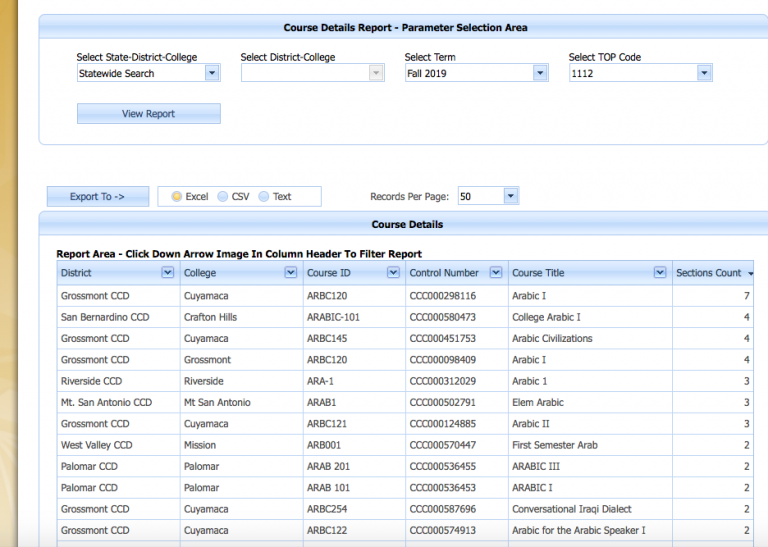This screenshot has height=547, width=768.
Task: Click the Arabic II course title
Action: pos(530,424)
